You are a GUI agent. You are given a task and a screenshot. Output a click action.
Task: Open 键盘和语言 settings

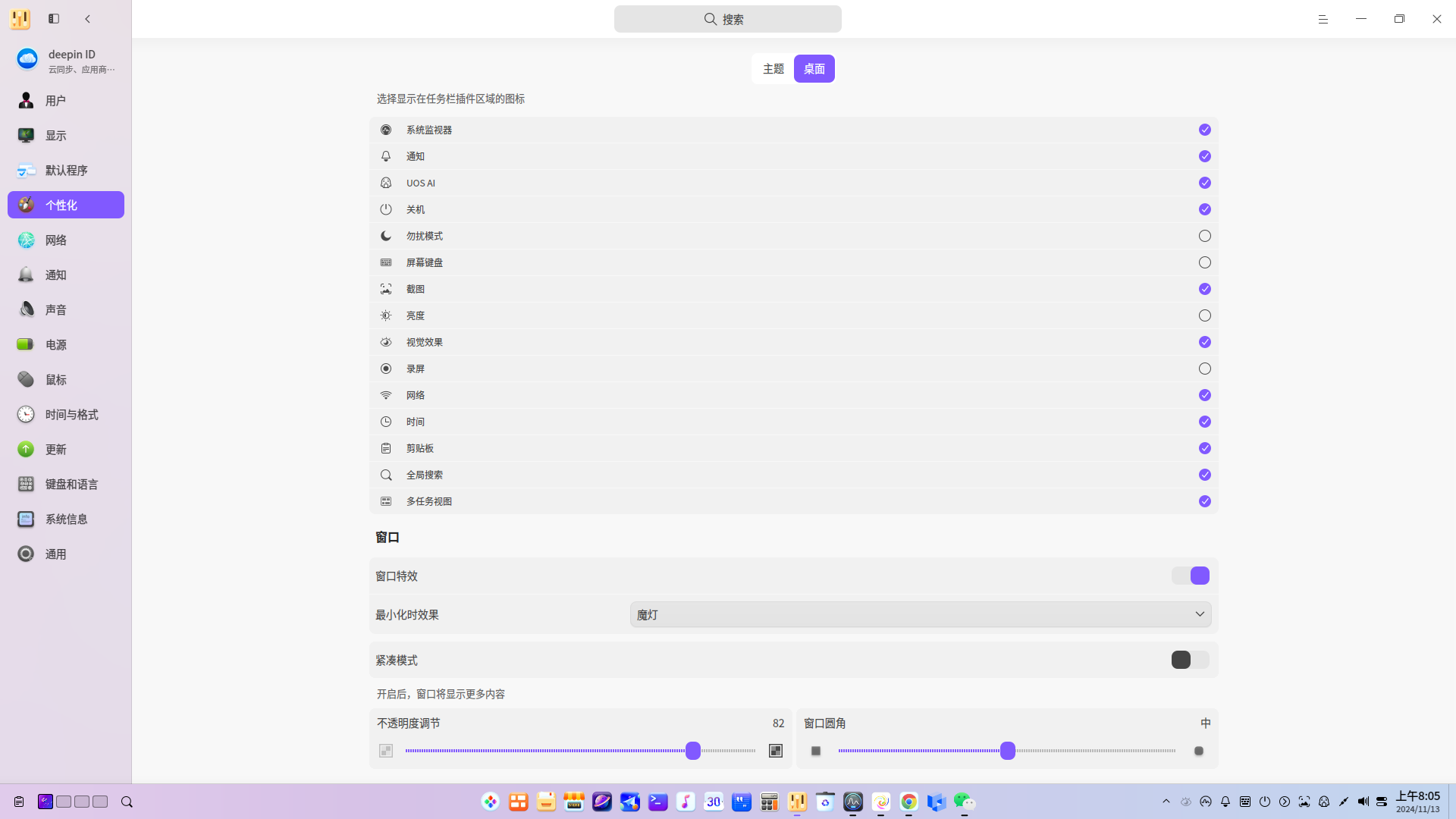[66, 484]
